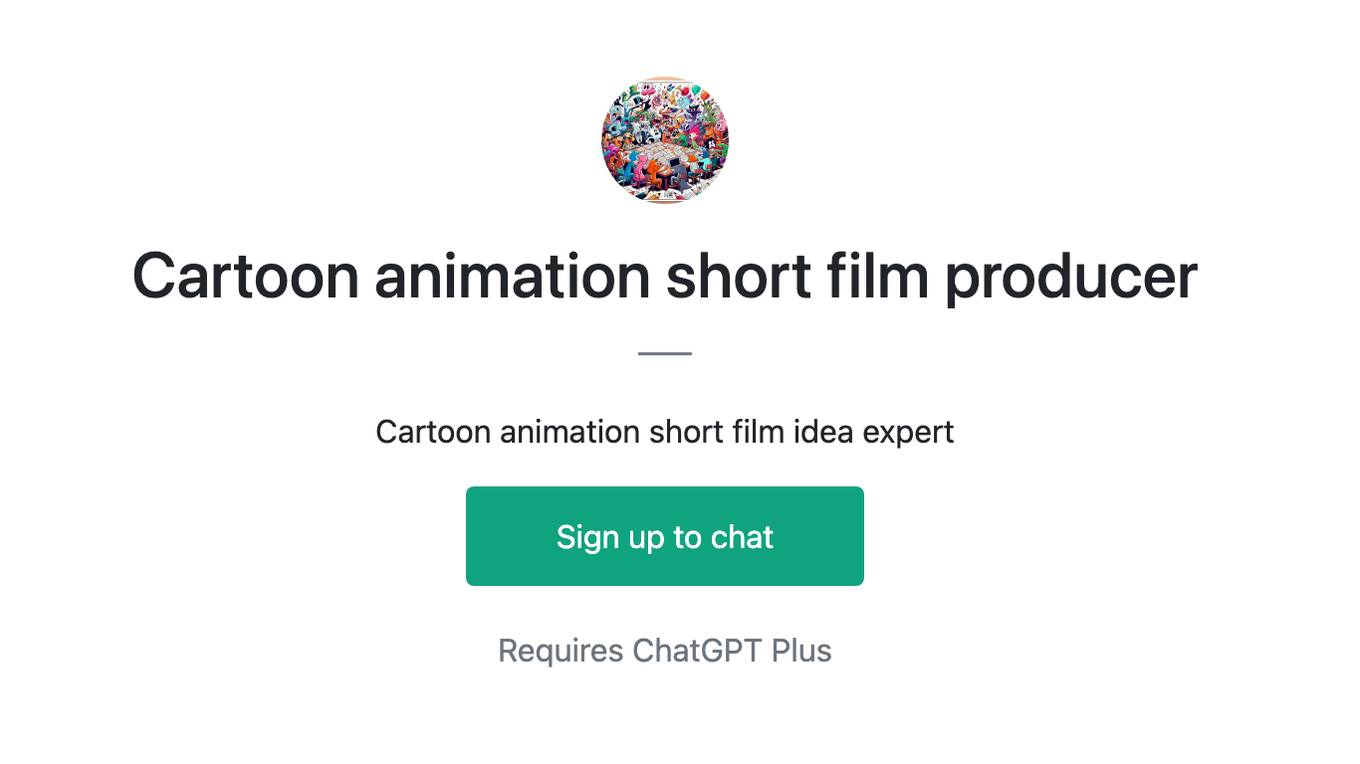The image size is (1360, 764).
Task: Click the word "Cartoon" in the large heading
Action: point(246,276)
